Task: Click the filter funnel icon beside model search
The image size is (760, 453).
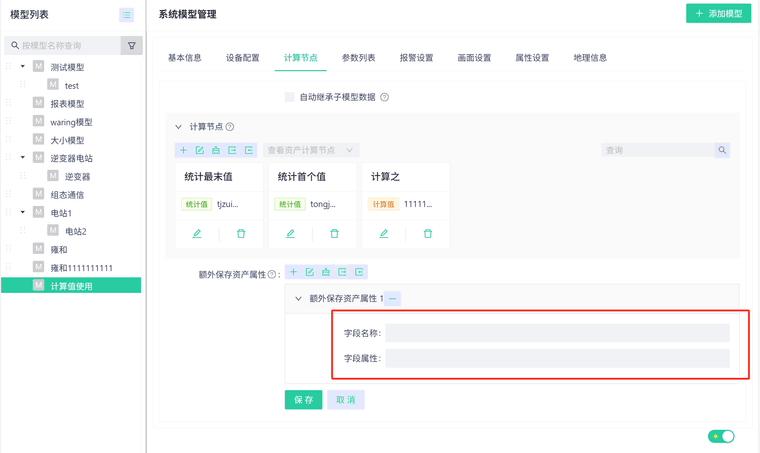Action: pos(131,46)
